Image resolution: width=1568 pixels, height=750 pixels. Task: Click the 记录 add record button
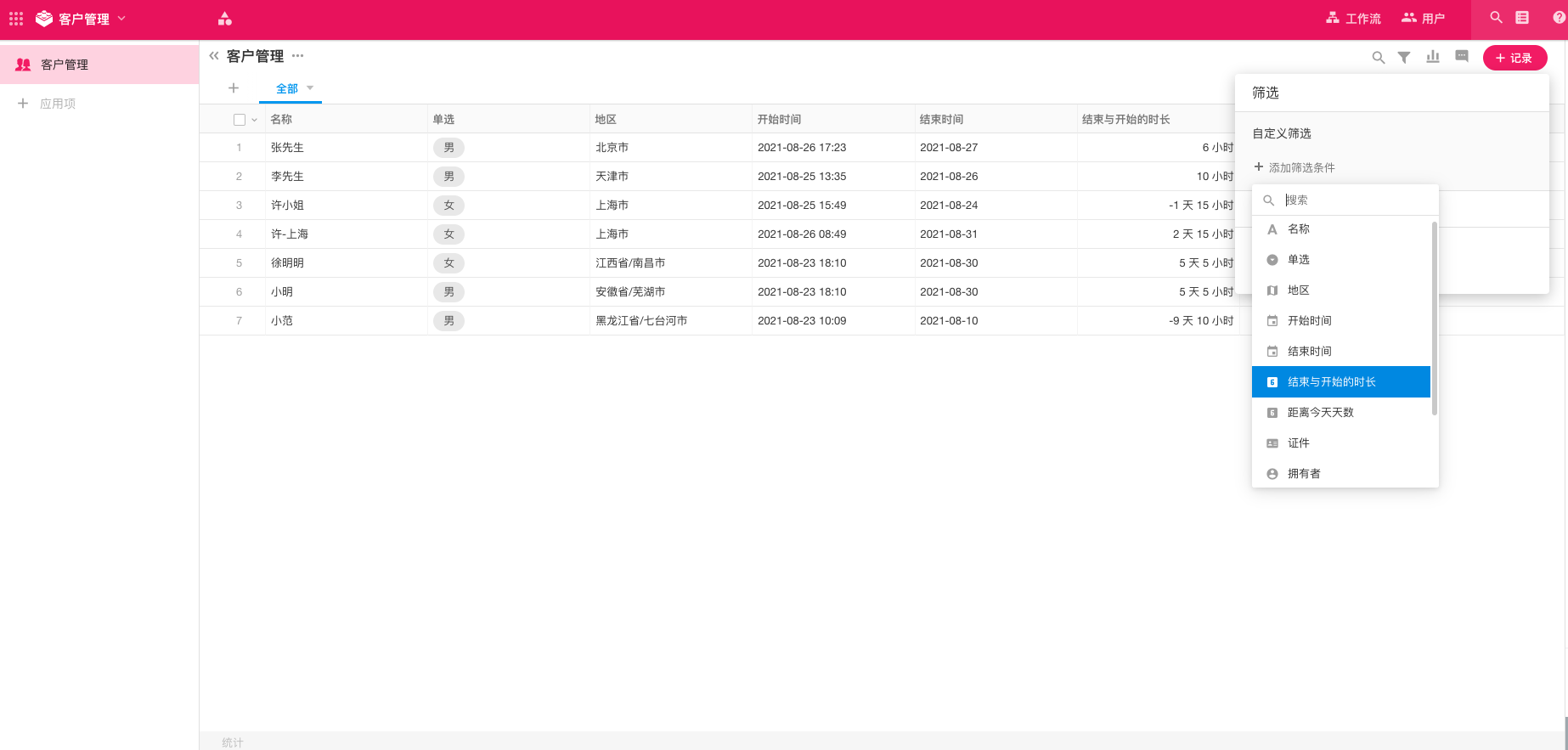(1514, 58)
